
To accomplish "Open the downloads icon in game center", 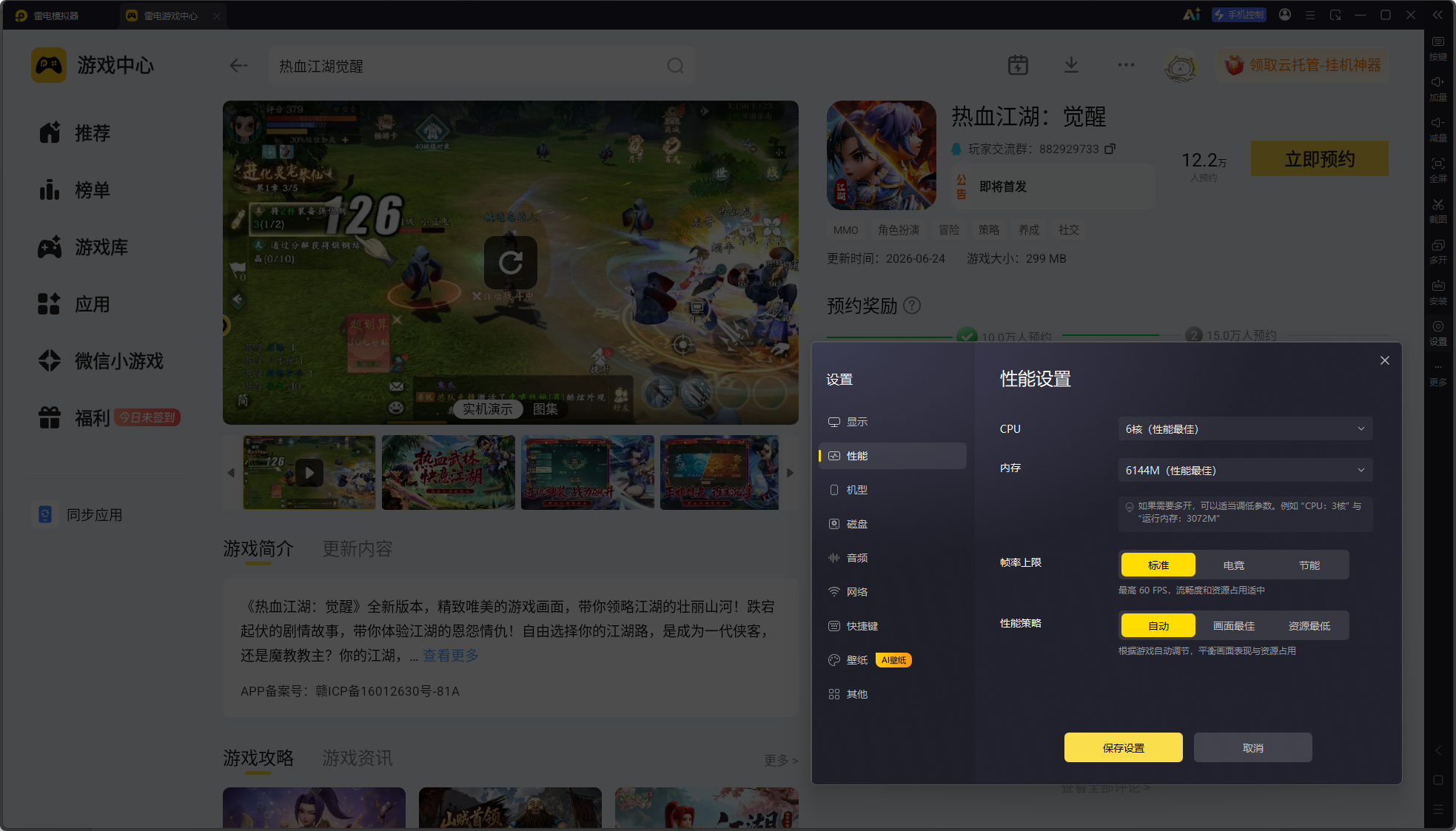I will tap(1071, 65).
